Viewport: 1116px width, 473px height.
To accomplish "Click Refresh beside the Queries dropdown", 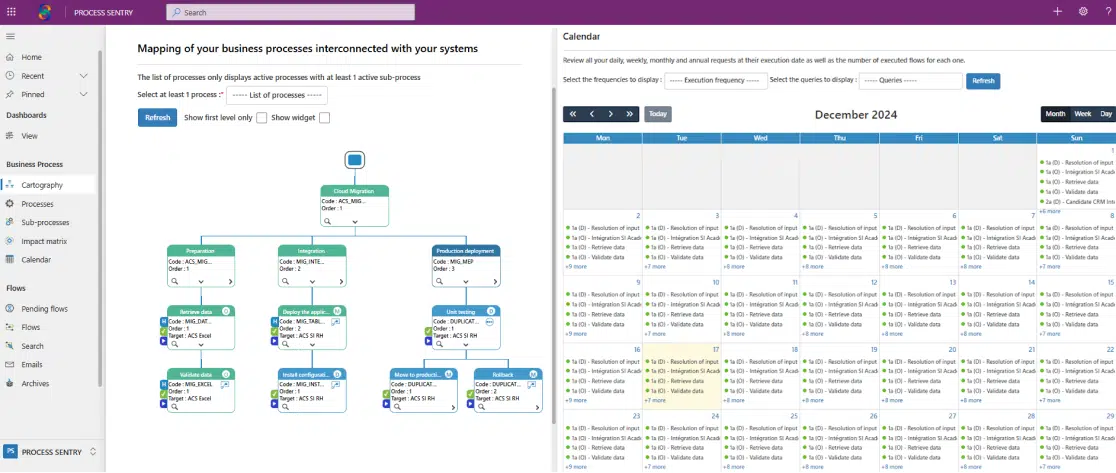I will (983, 80).
